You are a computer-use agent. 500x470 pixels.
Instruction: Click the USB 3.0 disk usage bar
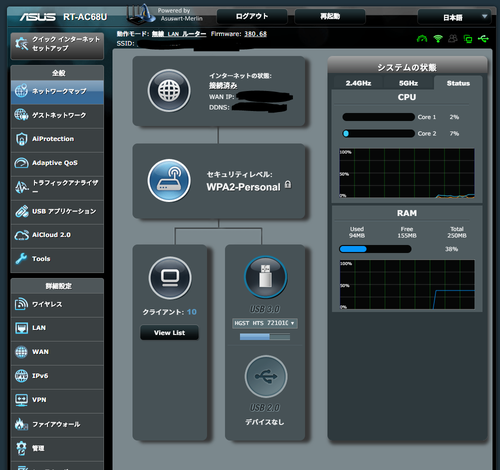265,337
